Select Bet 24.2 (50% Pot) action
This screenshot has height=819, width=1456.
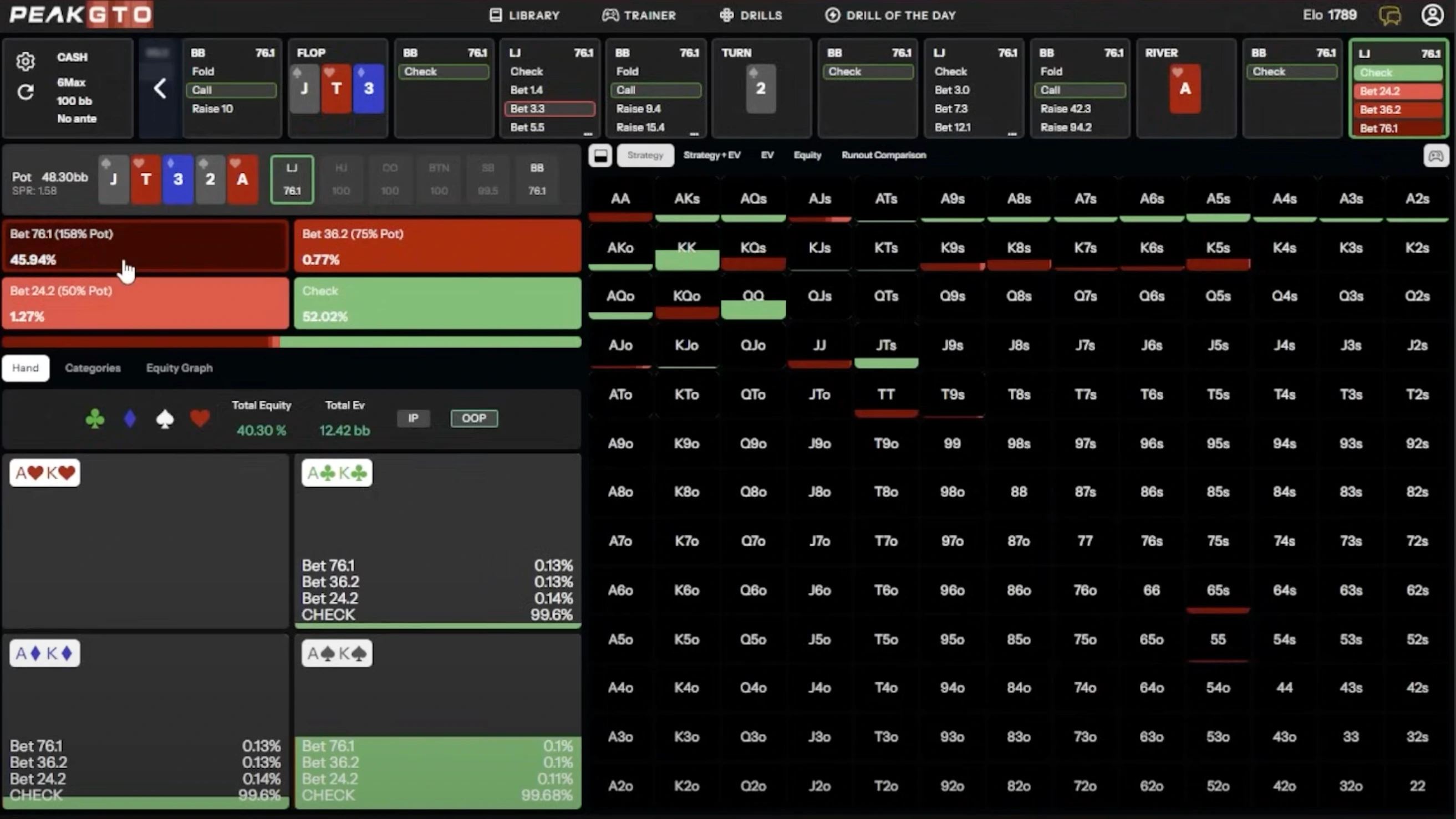pyautogui.click(x=145, y=303)
